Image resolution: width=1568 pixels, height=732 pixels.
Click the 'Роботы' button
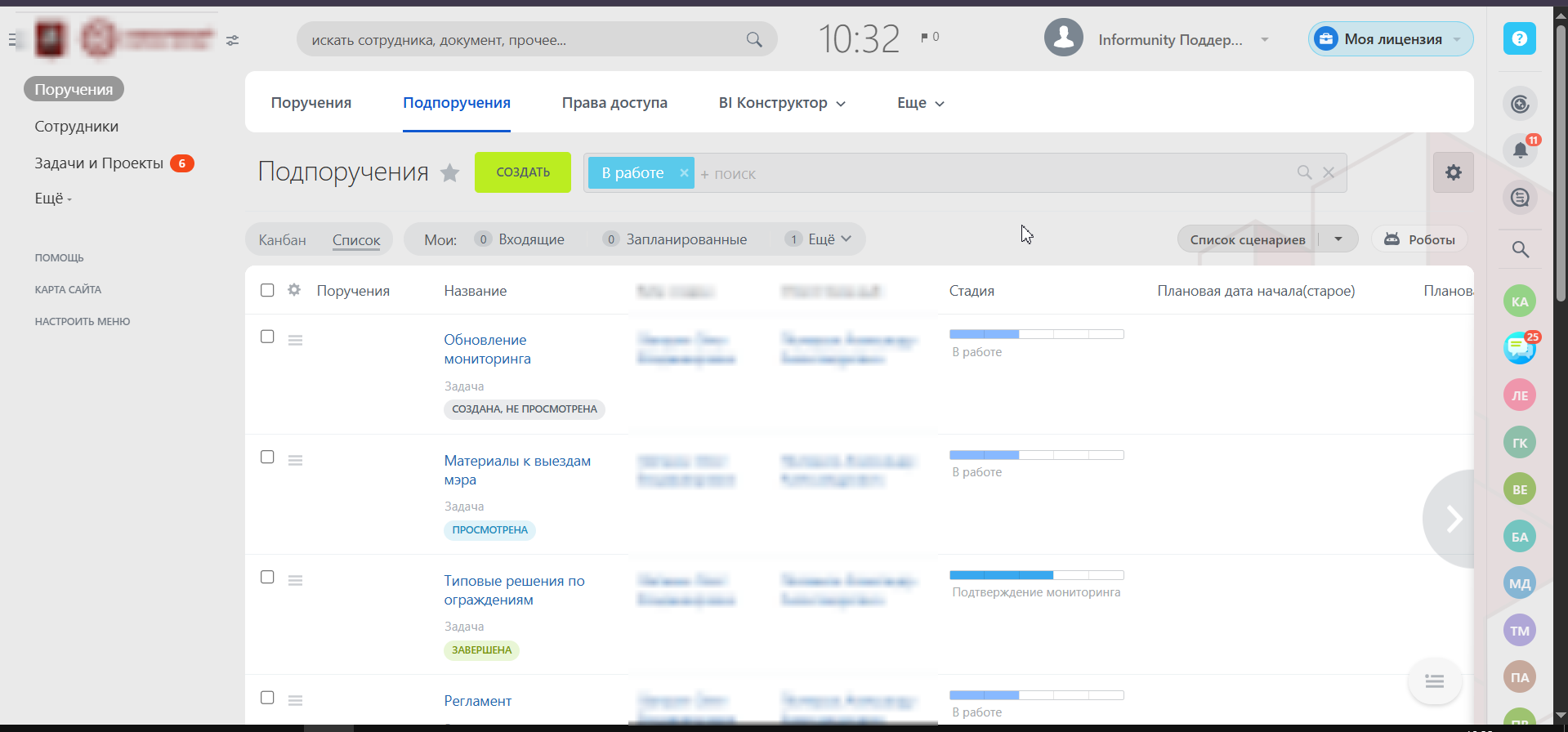click(x=1419, y=239)
